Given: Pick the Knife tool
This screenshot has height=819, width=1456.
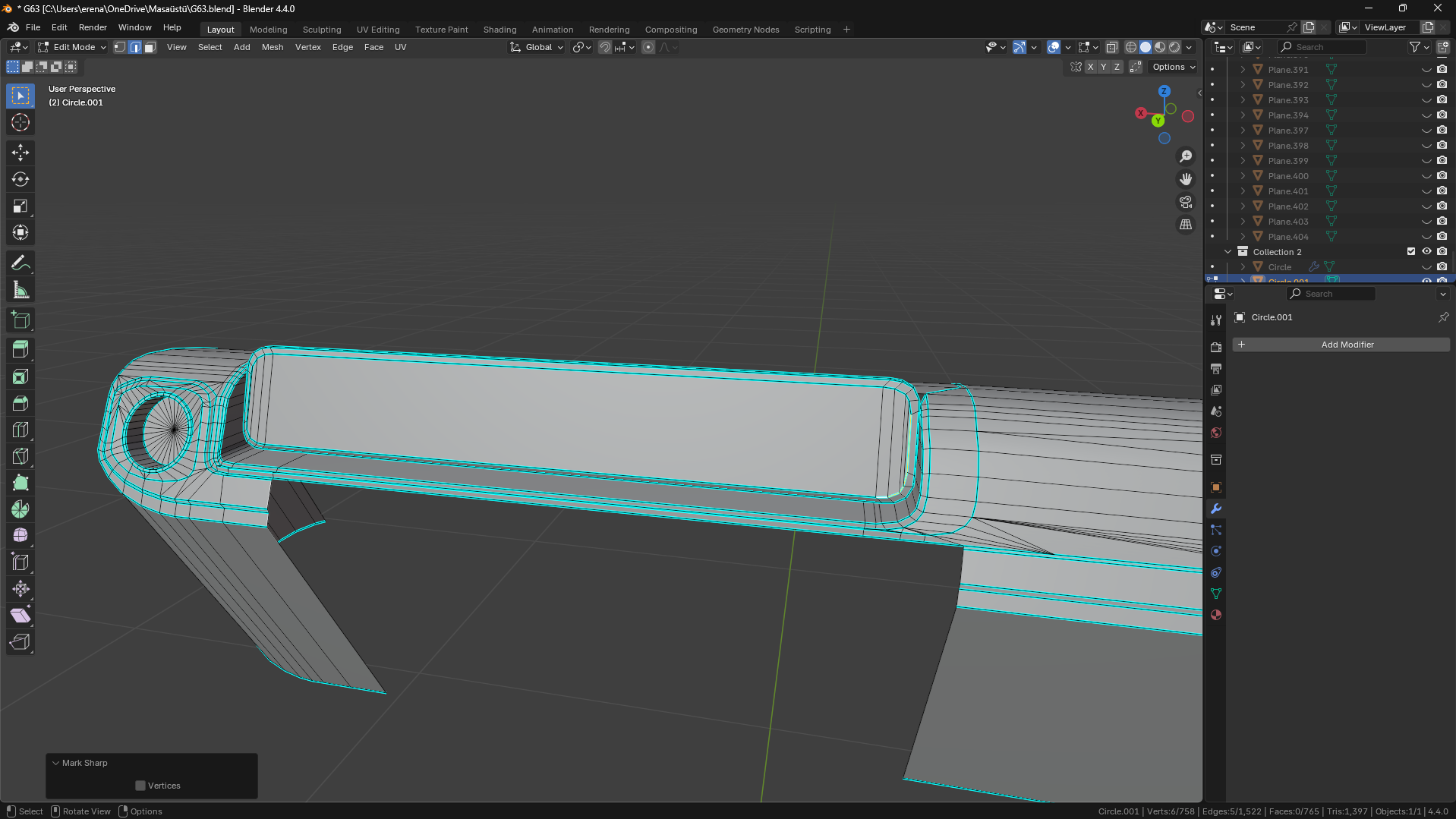Looking at the screenshot, I should pyautogui.click(x=20, y=456).
